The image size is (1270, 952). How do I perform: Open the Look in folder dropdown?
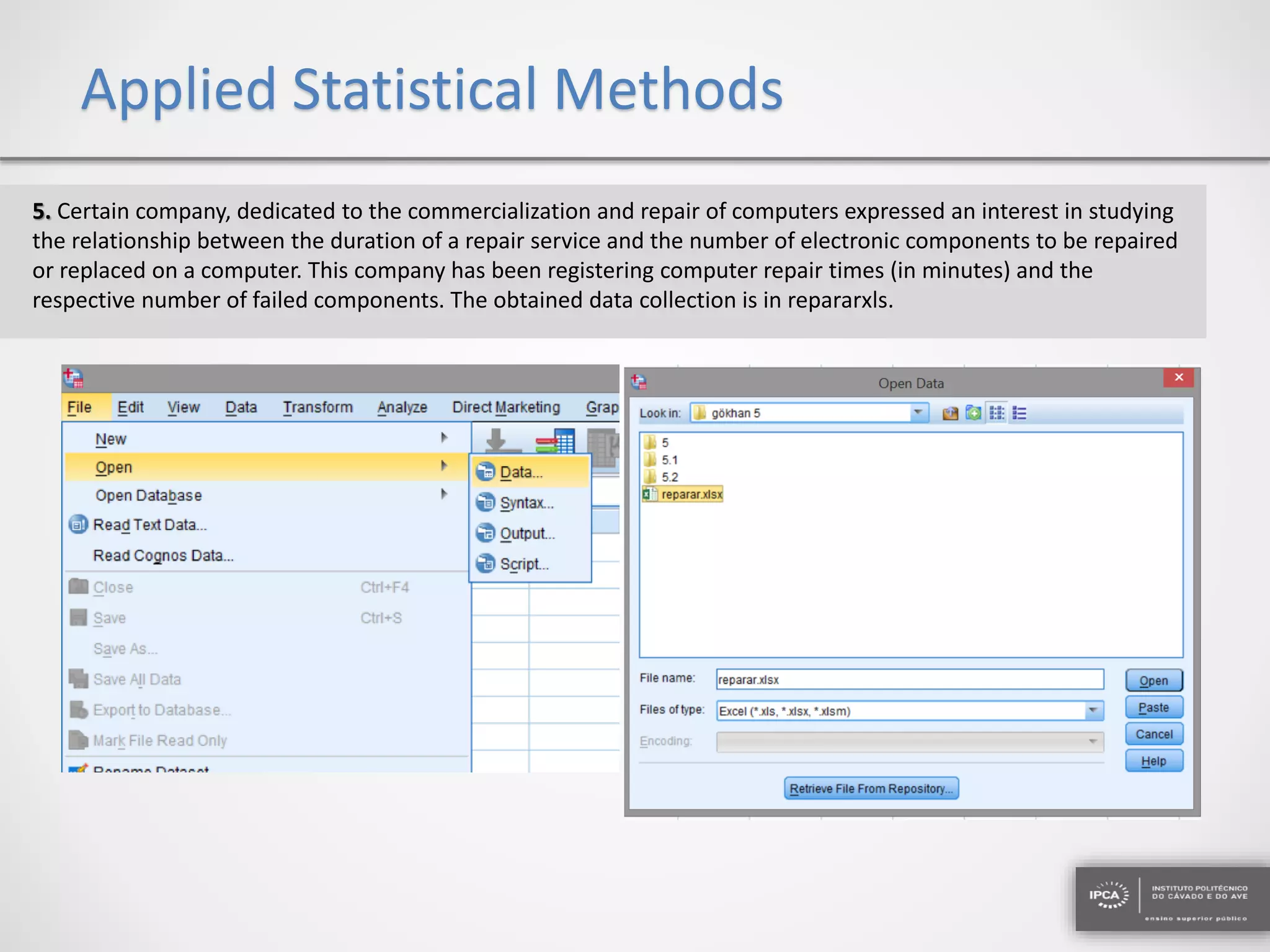[x=918, y=413]
